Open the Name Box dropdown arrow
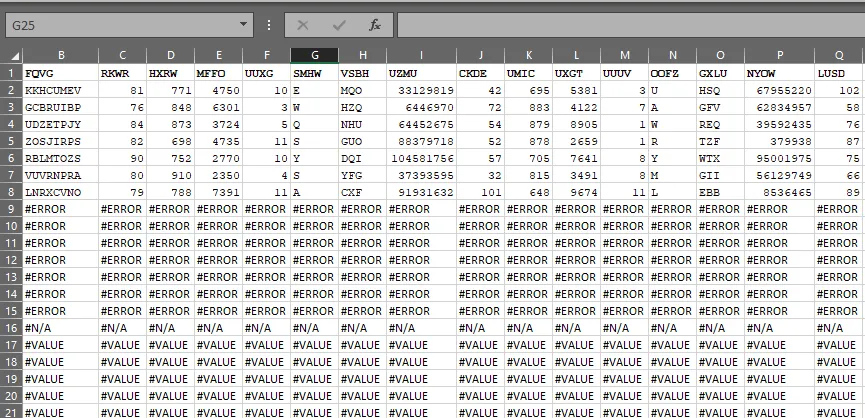 [243, 25]
